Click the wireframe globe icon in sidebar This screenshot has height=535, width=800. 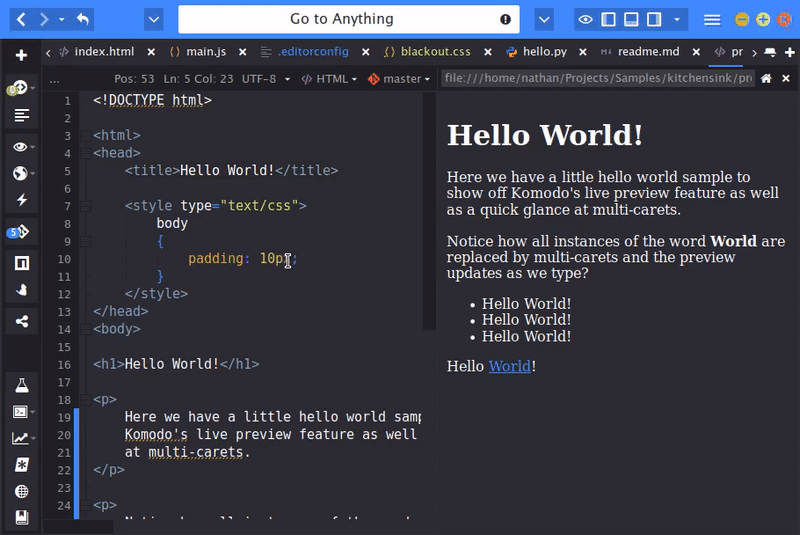[x=21, y=491]
